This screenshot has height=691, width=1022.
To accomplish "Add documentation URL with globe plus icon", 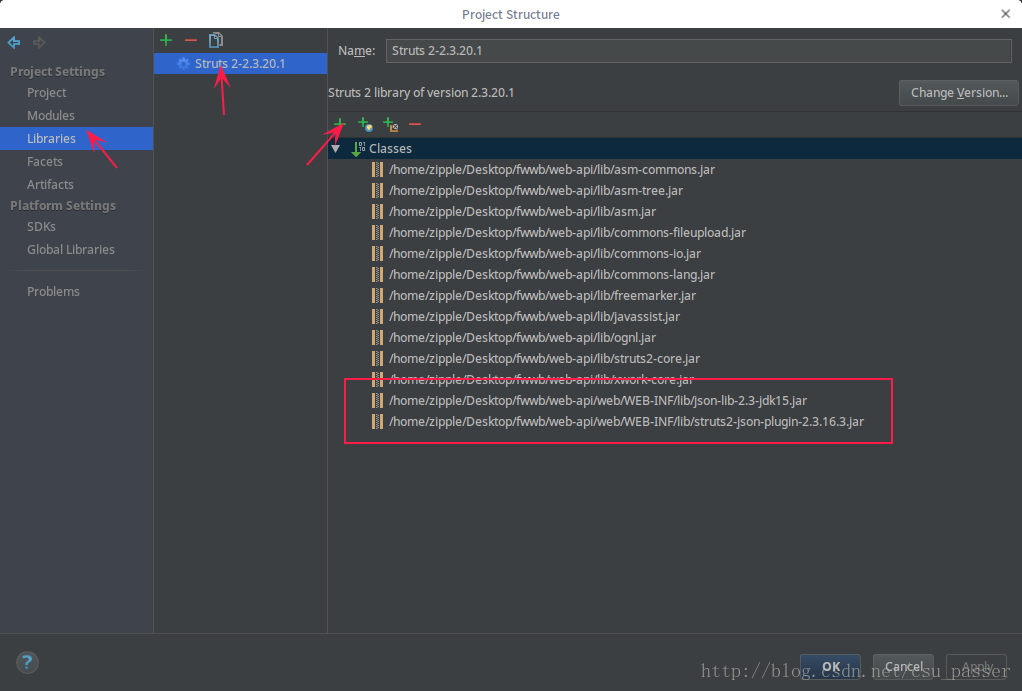I will pyautogui.click(x=365, y=124).
